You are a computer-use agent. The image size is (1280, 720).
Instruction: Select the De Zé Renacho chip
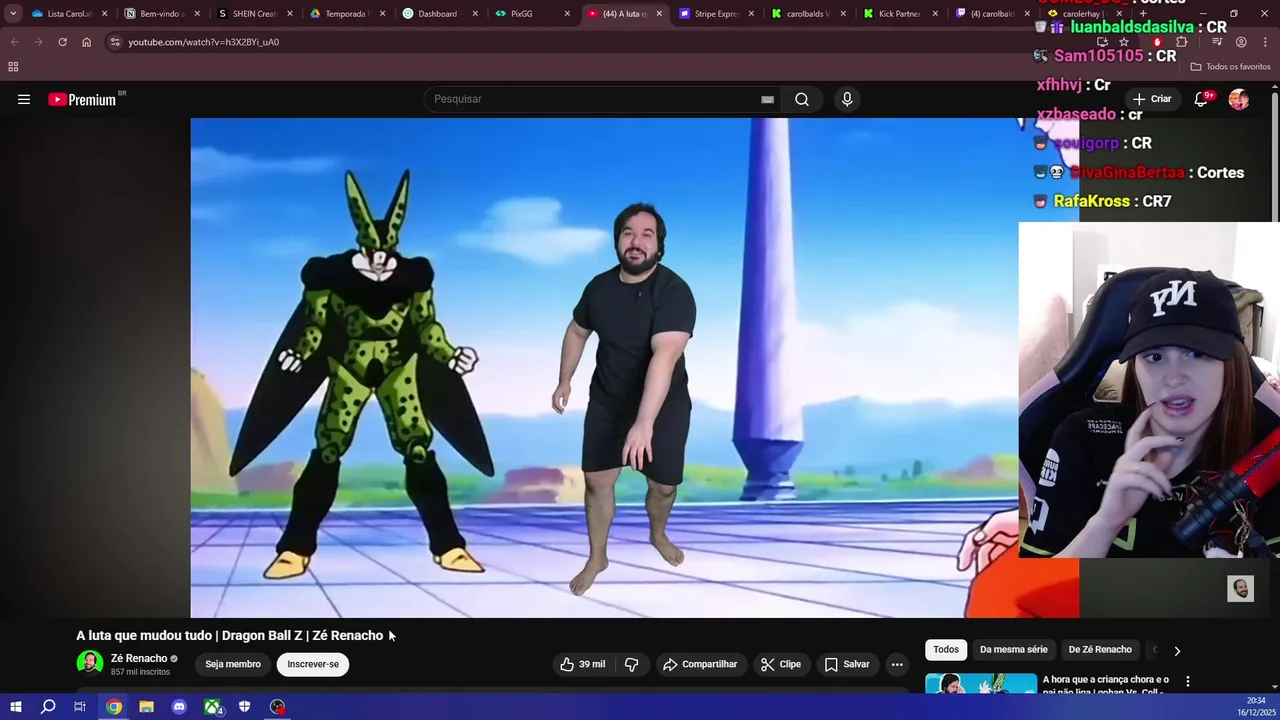[1100, 650]
